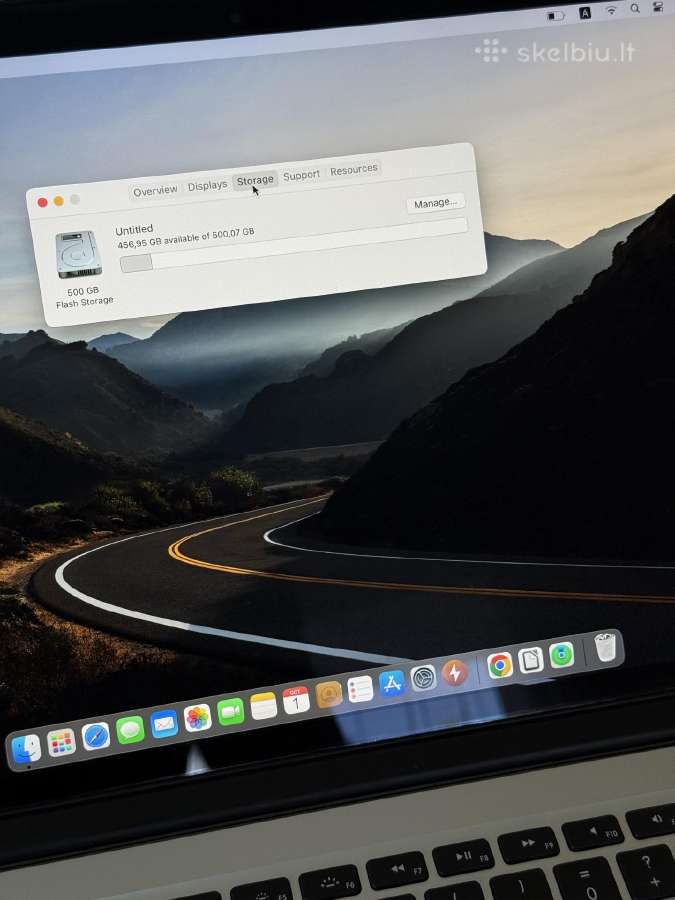Launch the App Store from the Dock
Image resolution: width=675 pixels, height=900 pixels.
(392, 683)
